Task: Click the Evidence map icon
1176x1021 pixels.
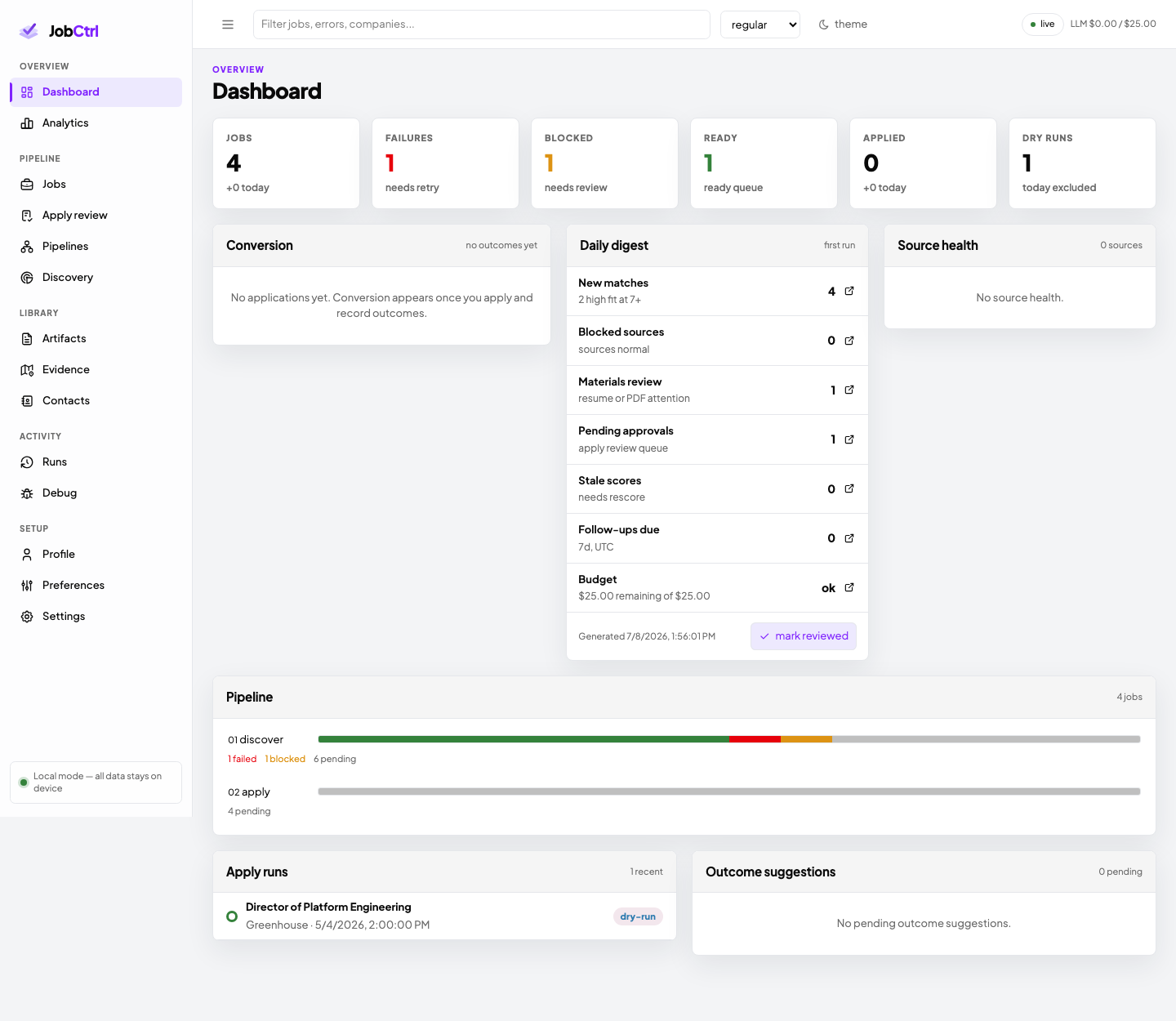Action: pos(27,370)
